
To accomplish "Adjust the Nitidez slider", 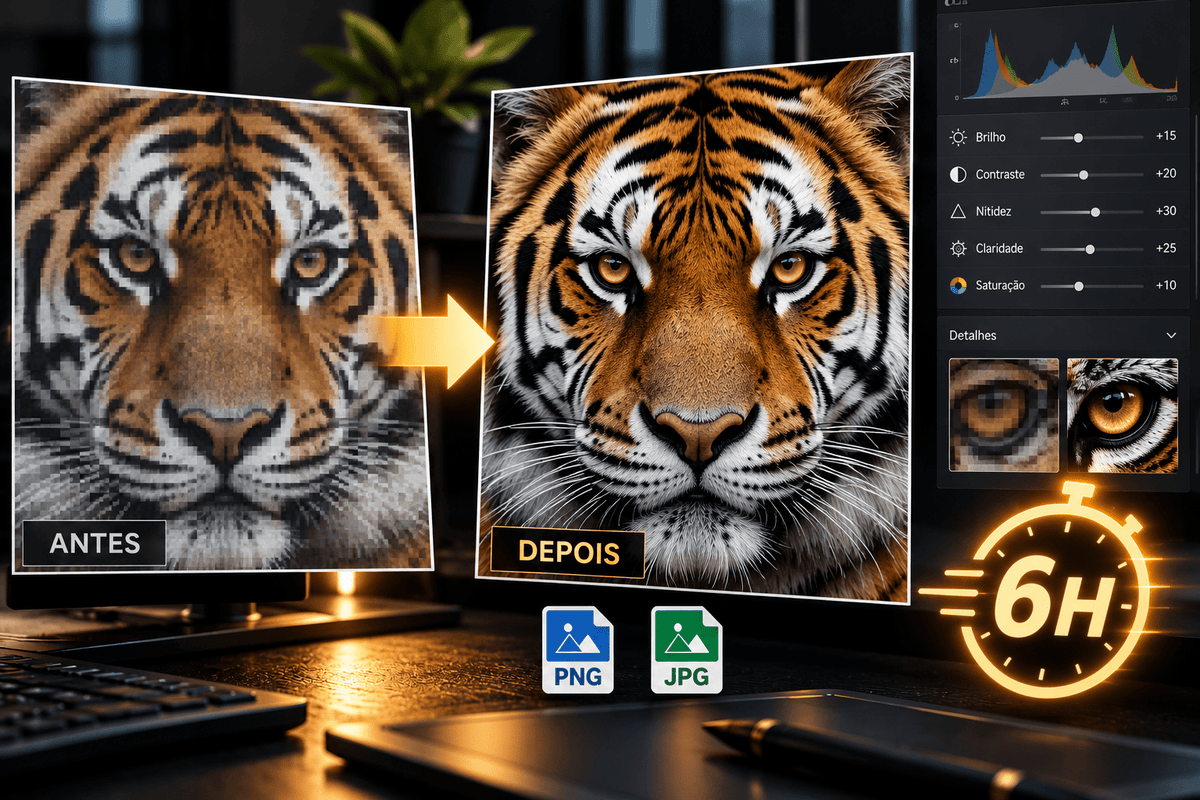I will [1091, 212].
